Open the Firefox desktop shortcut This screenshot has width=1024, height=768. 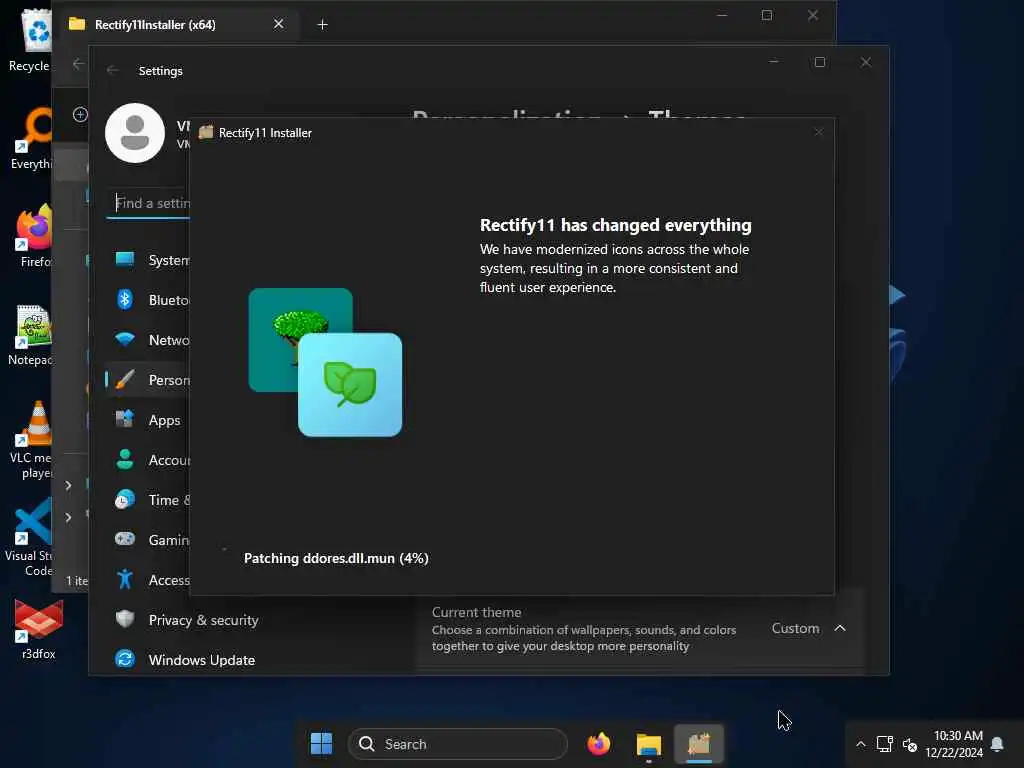34,236
